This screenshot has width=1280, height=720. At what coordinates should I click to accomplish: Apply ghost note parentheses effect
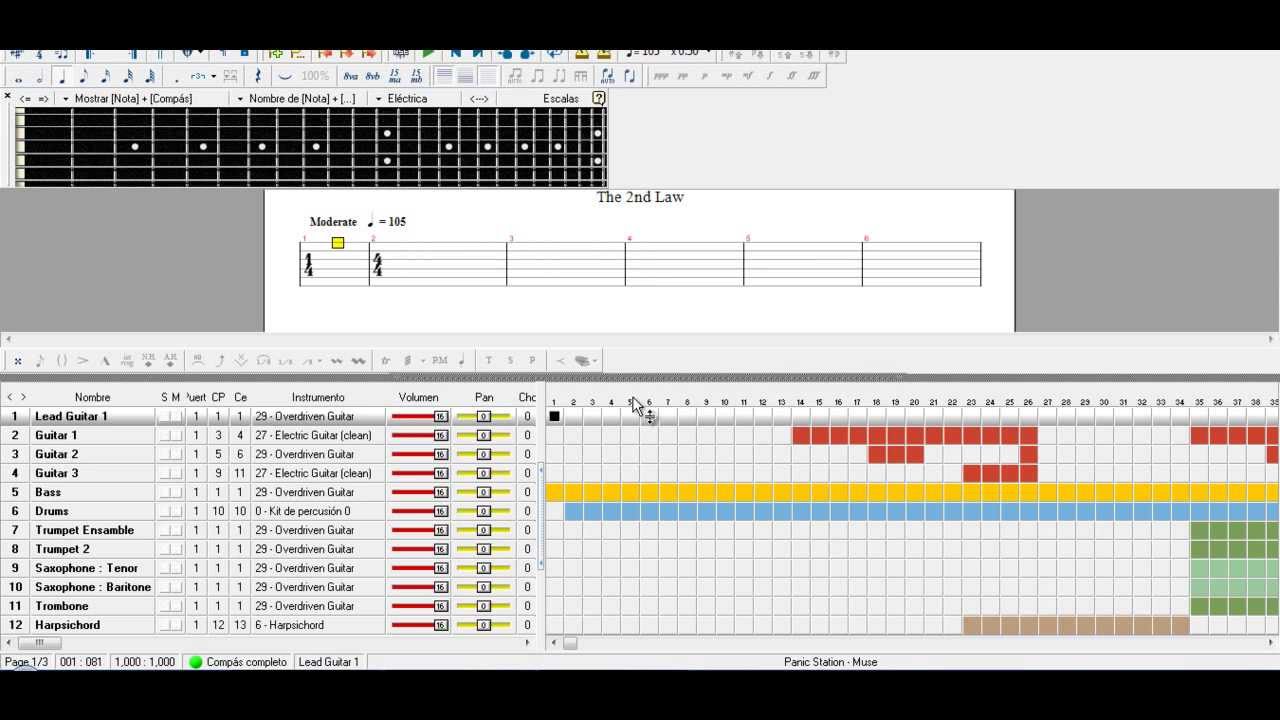tap(62, 361)
